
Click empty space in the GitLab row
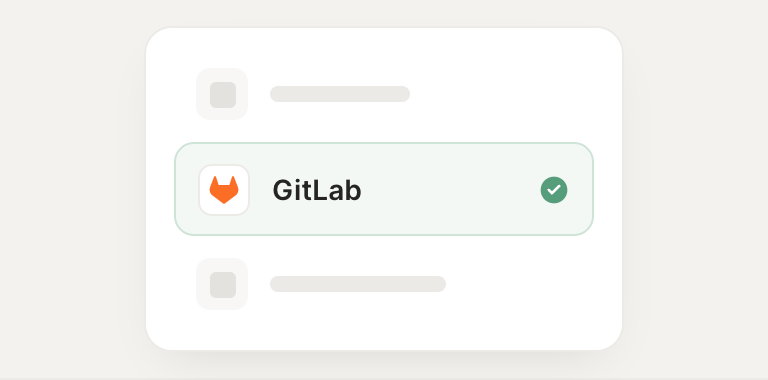(451, 190)
